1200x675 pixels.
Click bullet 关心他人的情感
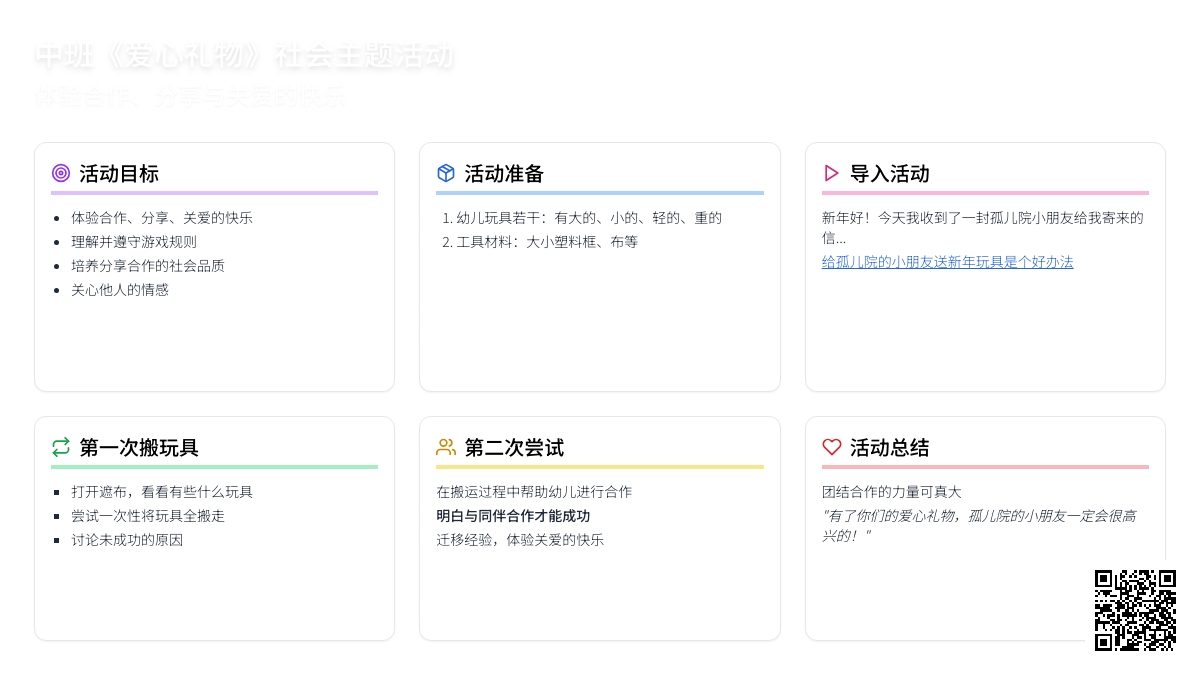[120, 290]
